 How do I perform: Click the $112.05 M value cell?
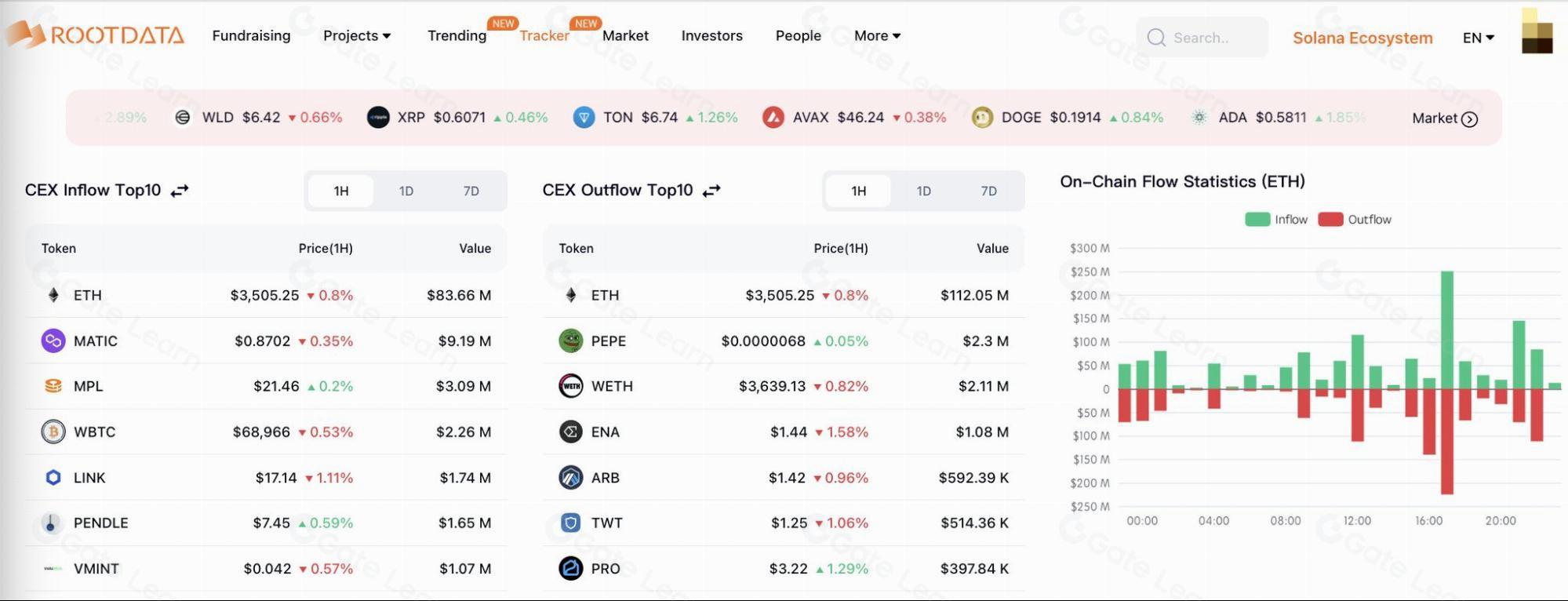coord(974,295)
